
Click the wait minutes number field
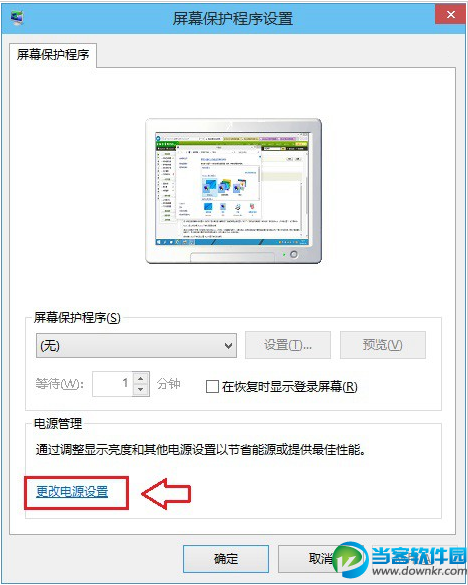[112, 384]
